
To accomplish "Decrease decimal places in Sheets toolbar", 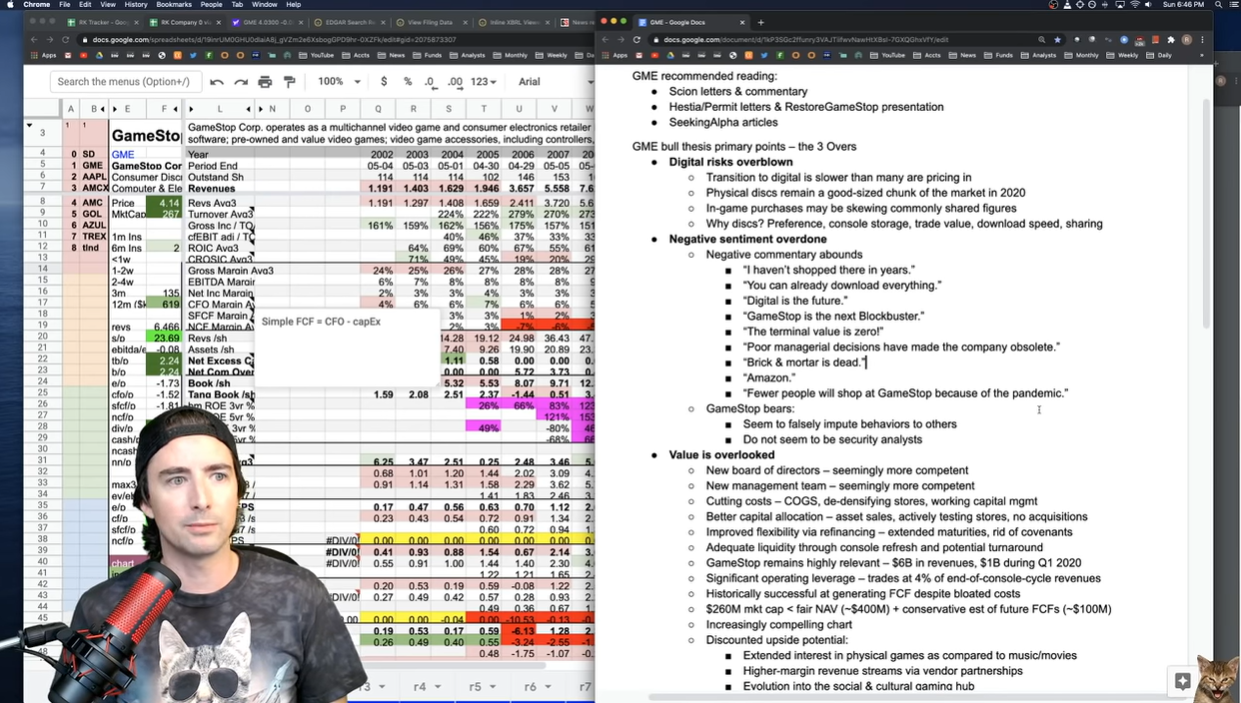I will coord(430,82).
